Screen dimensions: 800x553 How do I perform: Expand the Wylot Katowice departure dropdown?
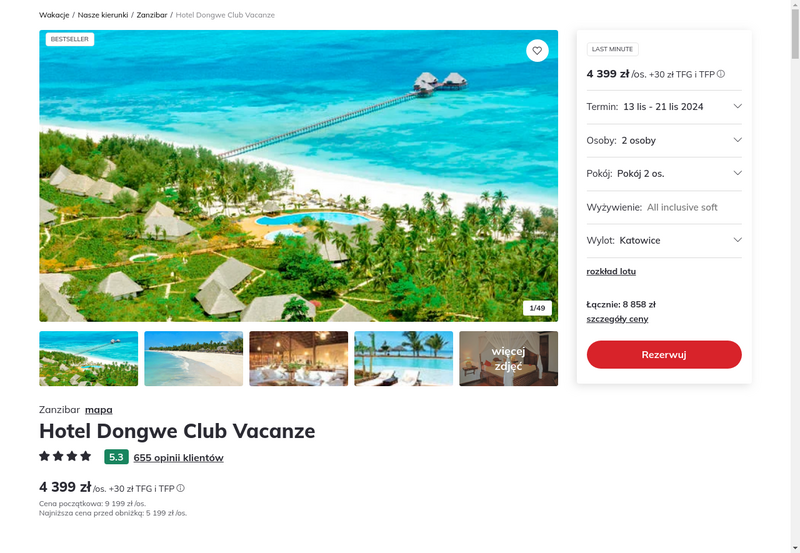pos(664,240)
